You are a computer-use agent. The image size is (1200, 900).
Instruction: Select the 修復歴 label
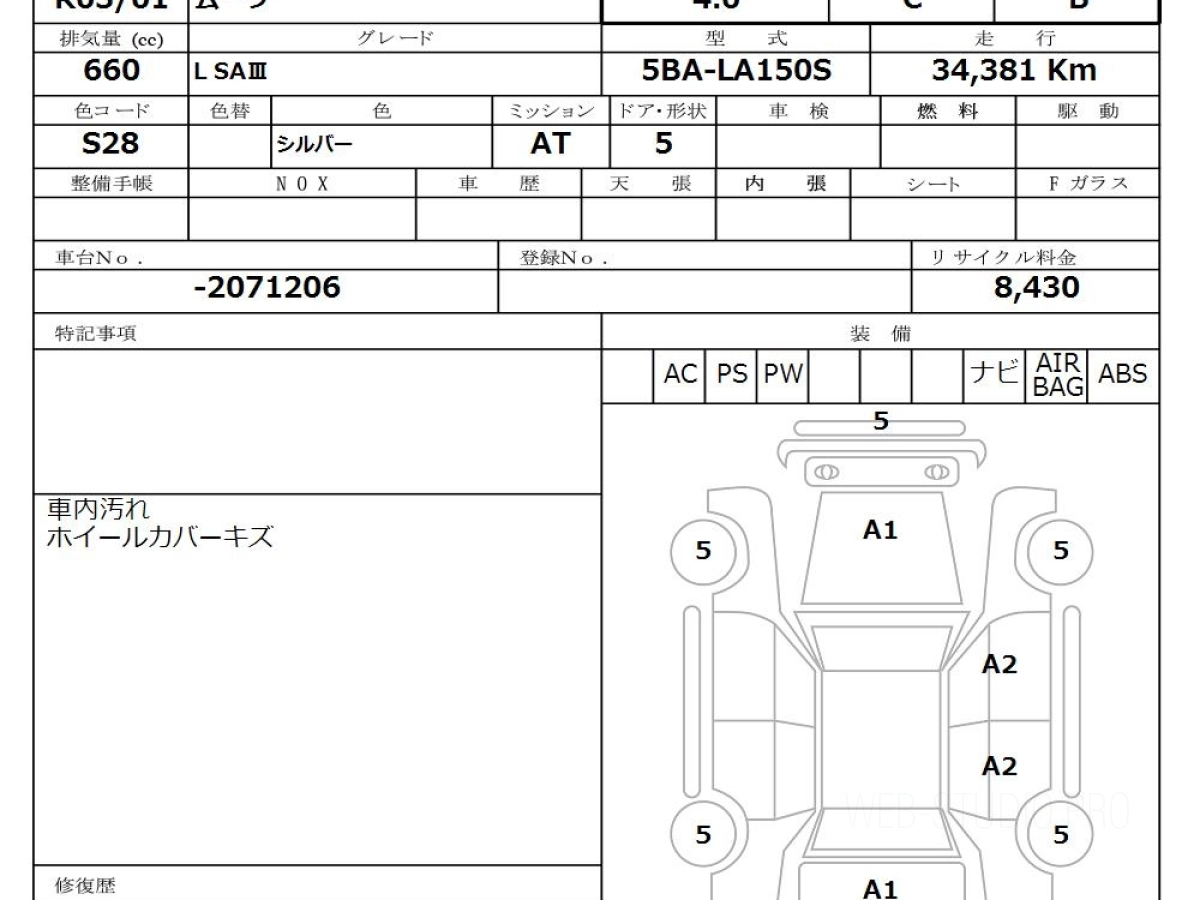(86, 885)
